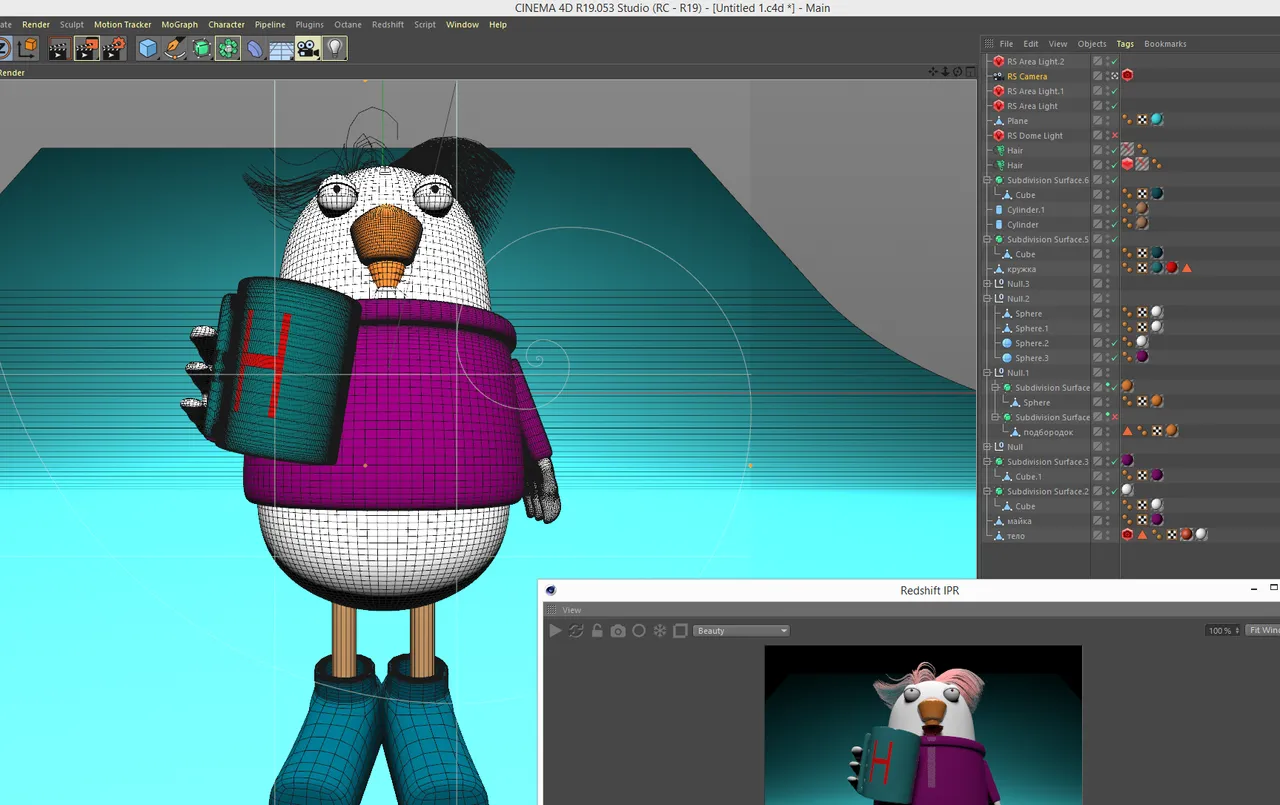Open the View menu in Redshift IPR
The image size is (1280, 805).
(571, 610)
